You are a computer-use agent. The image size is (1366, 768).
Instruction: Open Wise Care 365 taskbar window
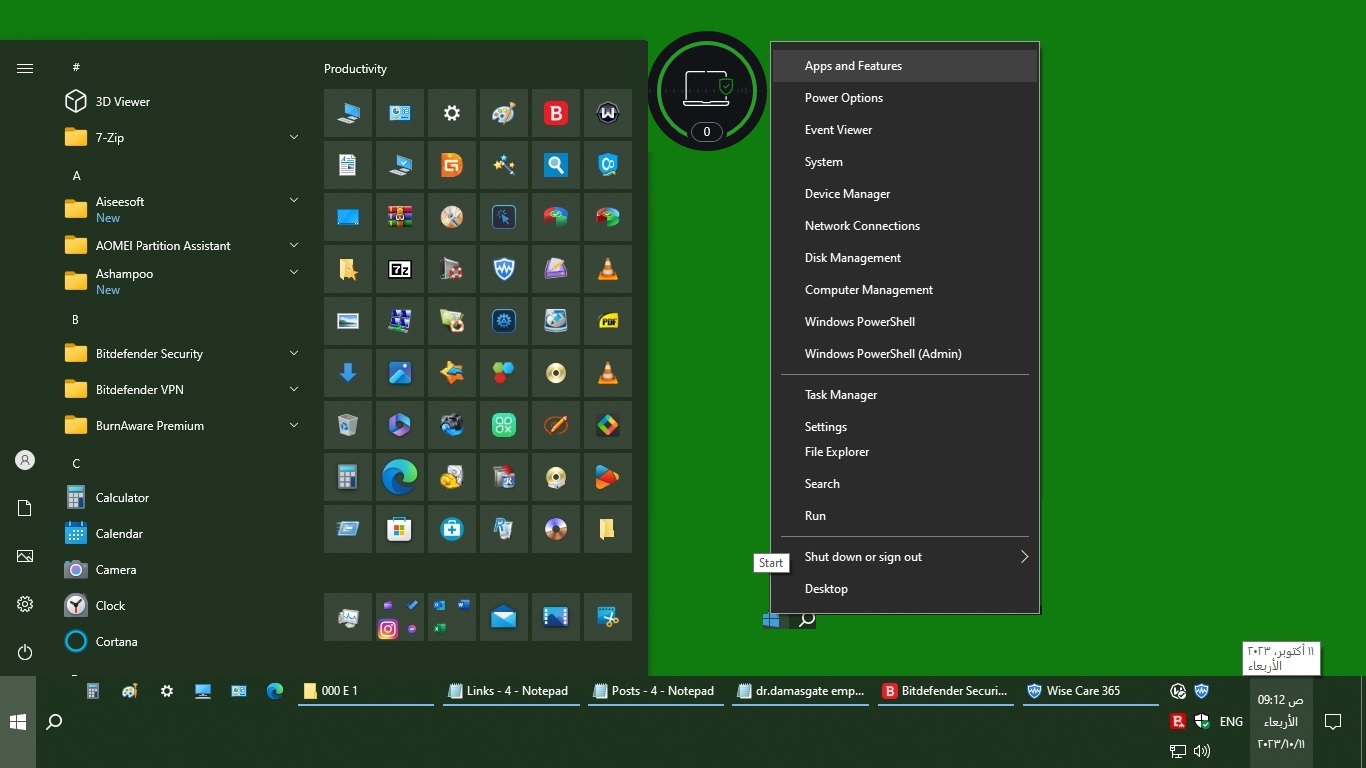point(1090,691)
